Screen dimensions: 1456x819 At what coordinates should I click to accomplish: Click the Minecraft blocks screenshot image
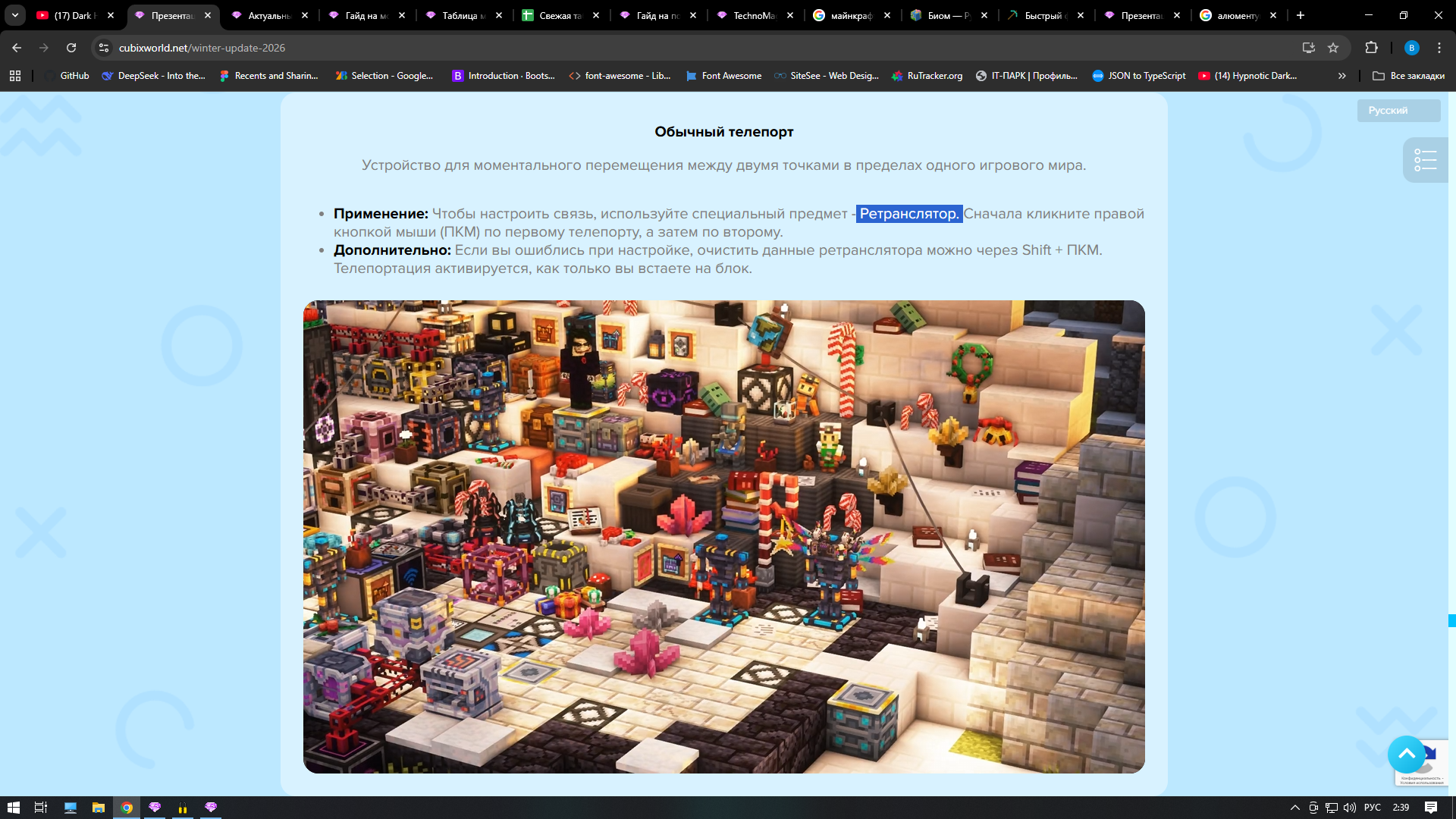click(x=723, y=536)
